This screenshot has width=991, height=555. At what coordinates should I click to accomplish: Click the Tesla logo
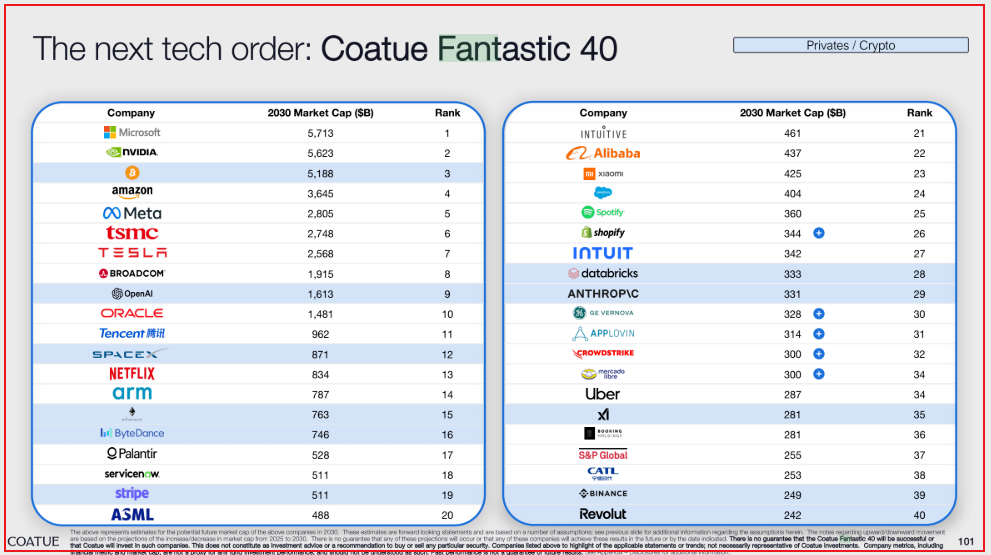131,253
